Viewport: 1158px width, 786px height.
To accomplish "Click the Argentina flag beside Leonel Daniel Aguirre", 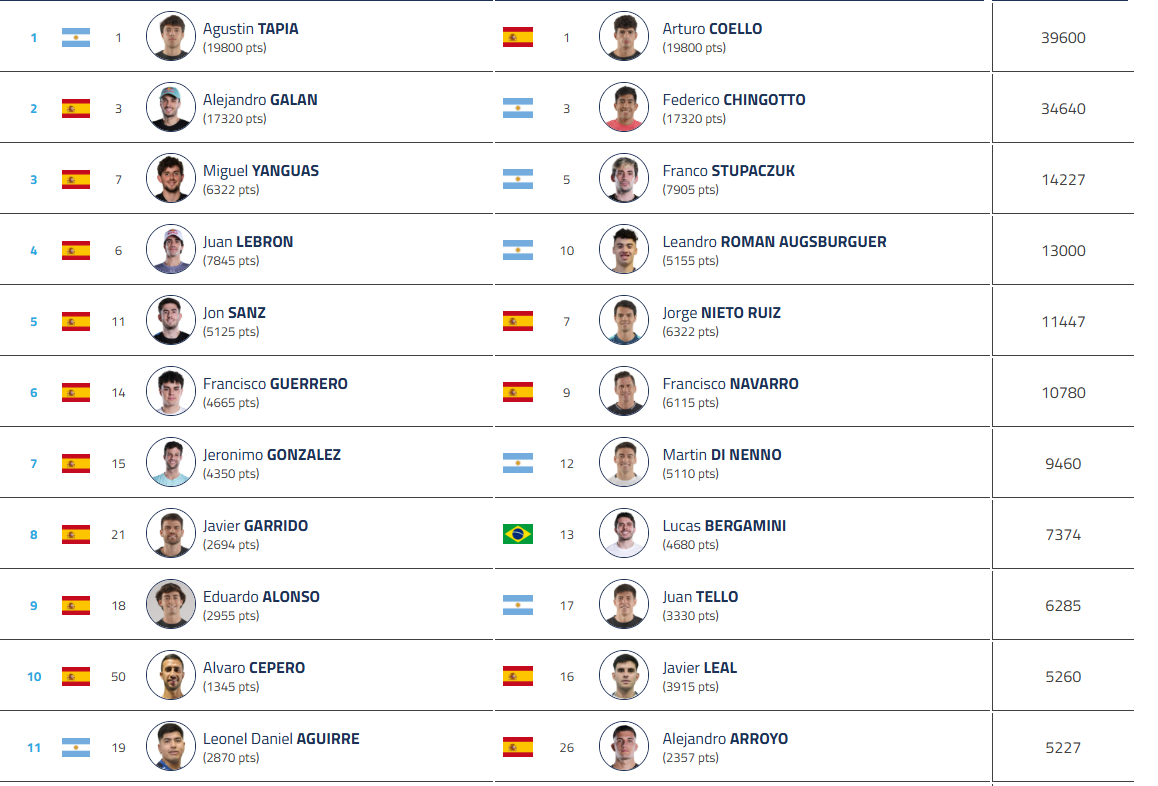I will [76, 747].
